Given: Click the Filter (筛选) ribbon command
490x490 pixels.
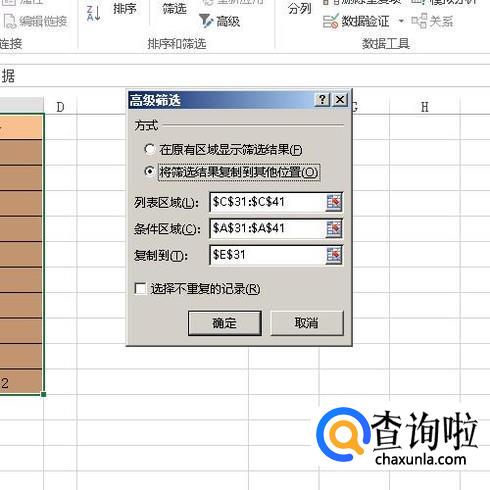Looking at the screenshot, I should click(174, 9).
